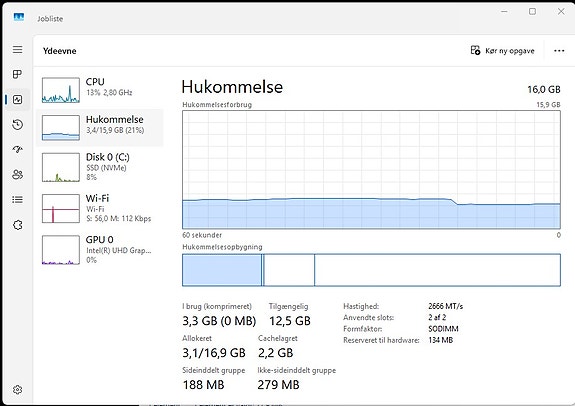The height and width of the screenshot is (406, 575).
Task: Click in-use segment of memory composition bar
Action: pos(222,270)
